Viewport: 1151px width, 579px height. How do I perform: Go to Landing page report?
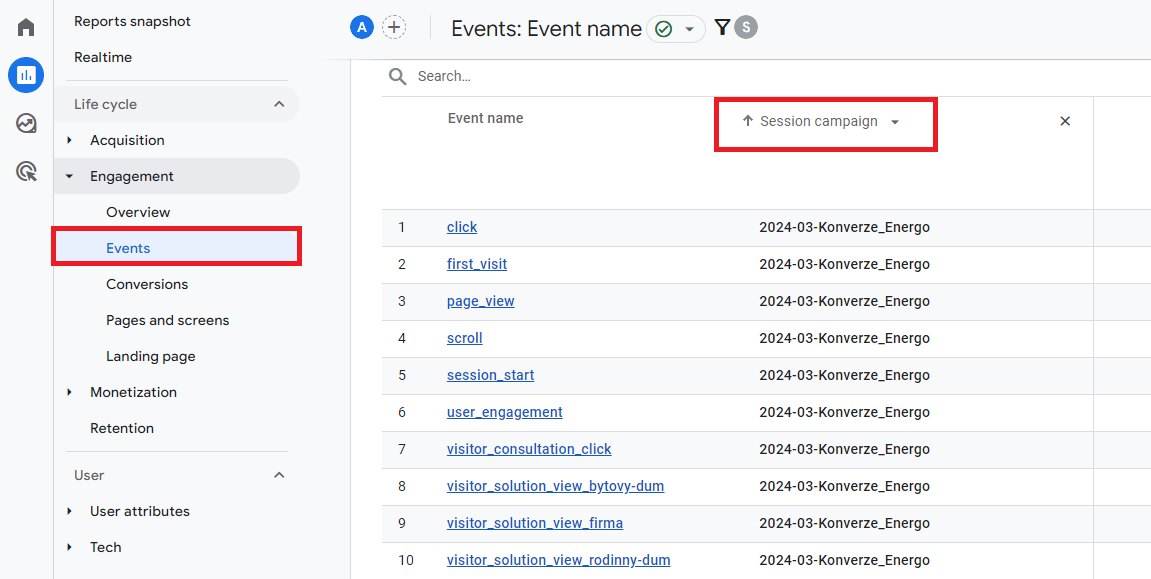point(151,356)
